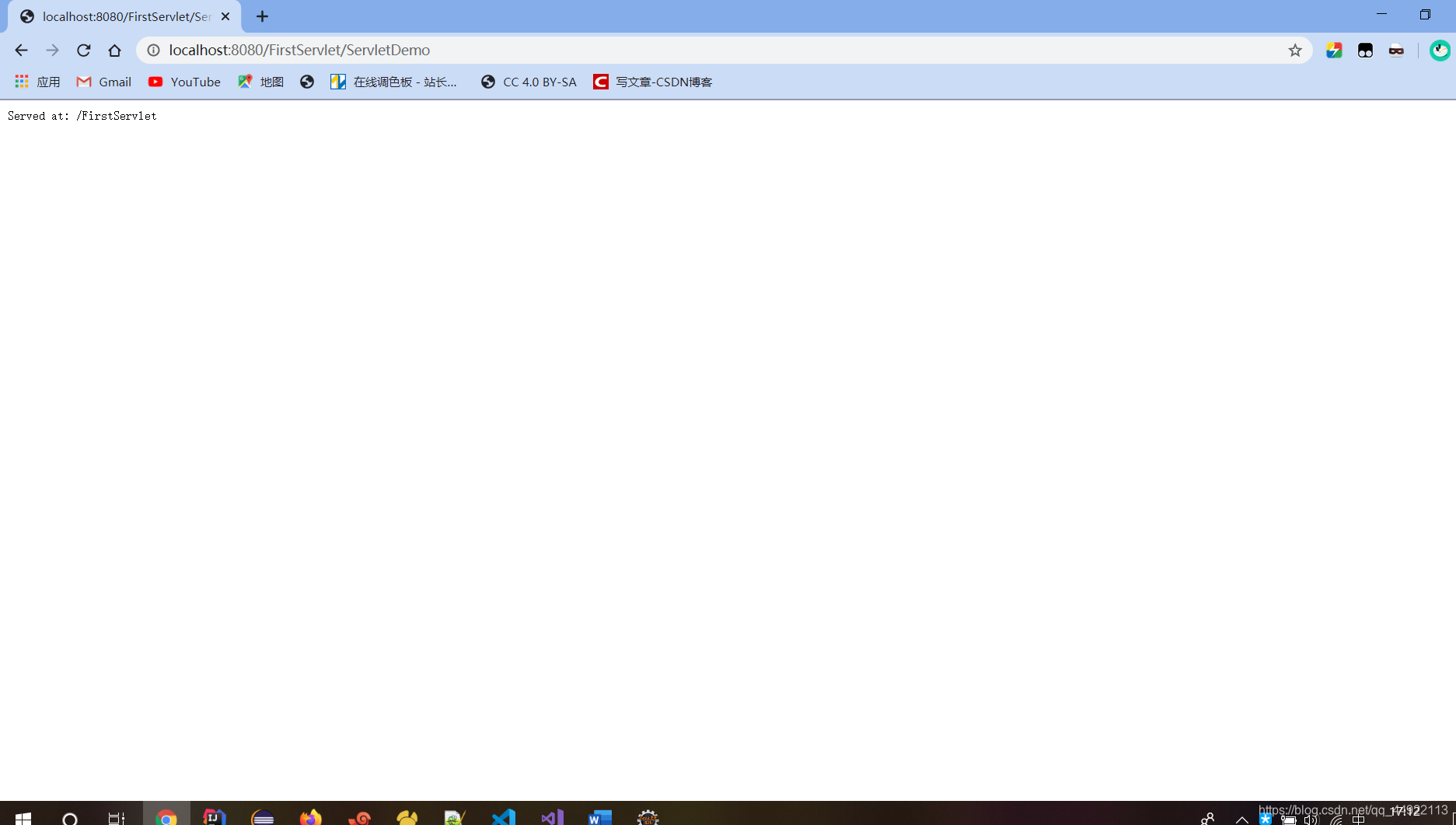Open Eclipse from the taskbar

coord(263,817)
